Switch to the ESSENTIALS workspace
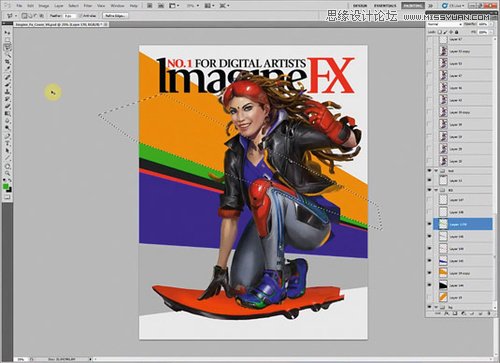Screen dimensions: 500x363 (x=385, y=6)
